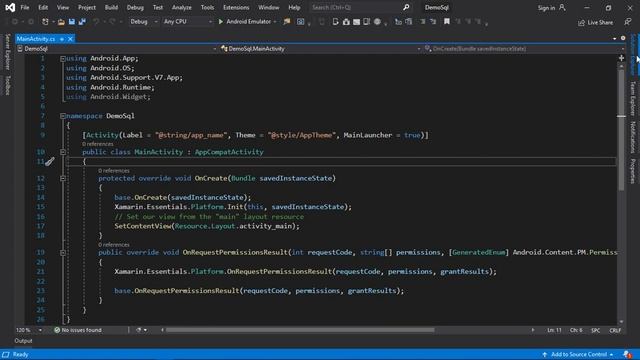Open the View menu
The height and width of the screenshot is (360, 640).
coord(63,7)
